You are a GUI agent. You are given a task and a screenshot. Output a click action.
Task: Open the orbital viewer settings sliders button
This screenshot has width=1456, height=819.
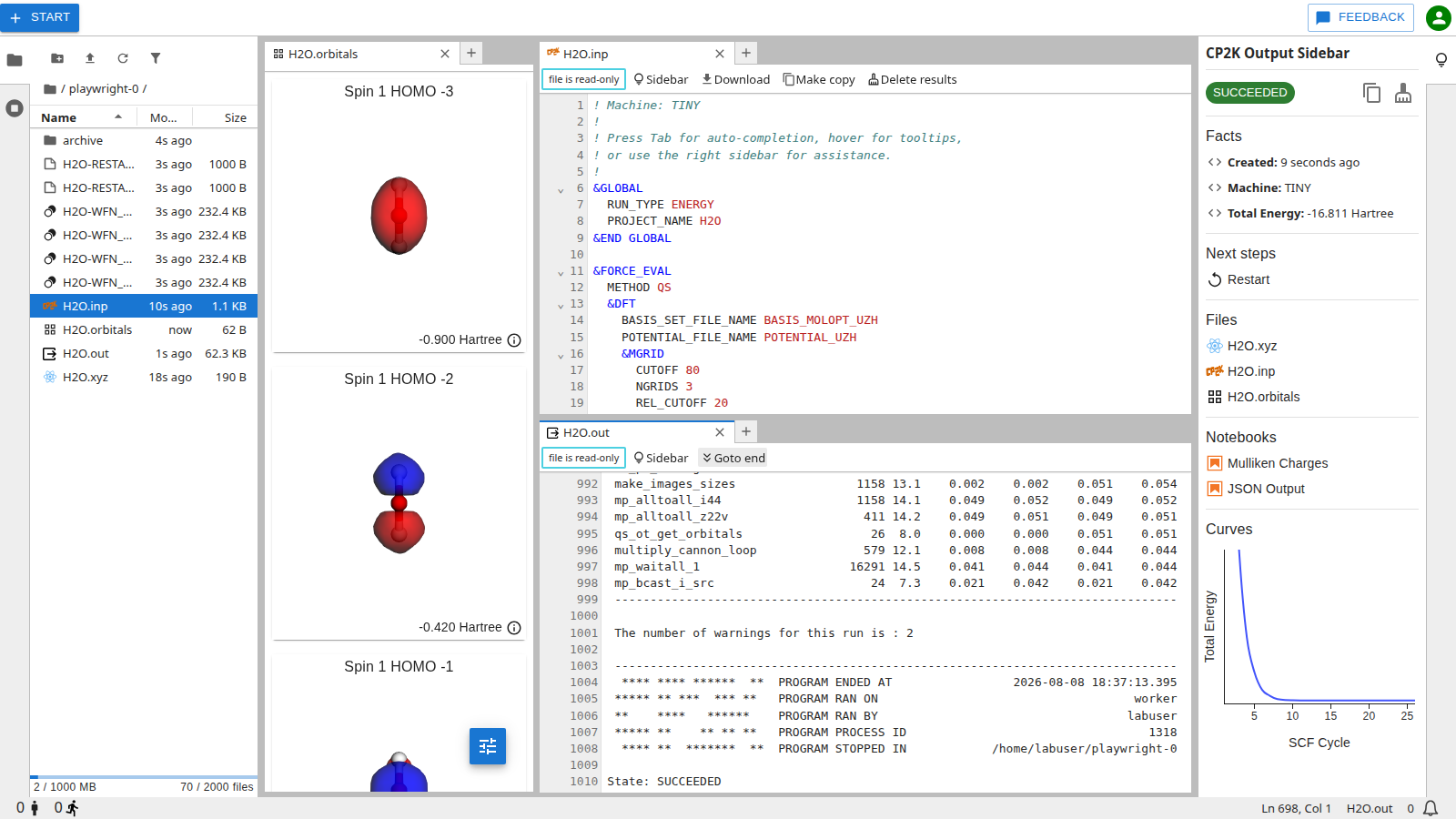tap(488, 746)
